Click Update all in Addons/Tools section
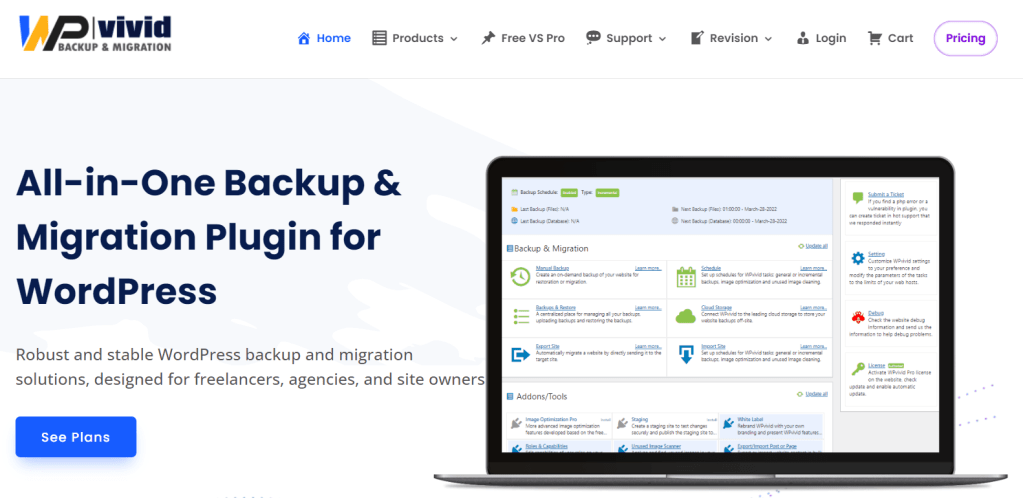Screen dimensions: 1023x498 point(816,394)
